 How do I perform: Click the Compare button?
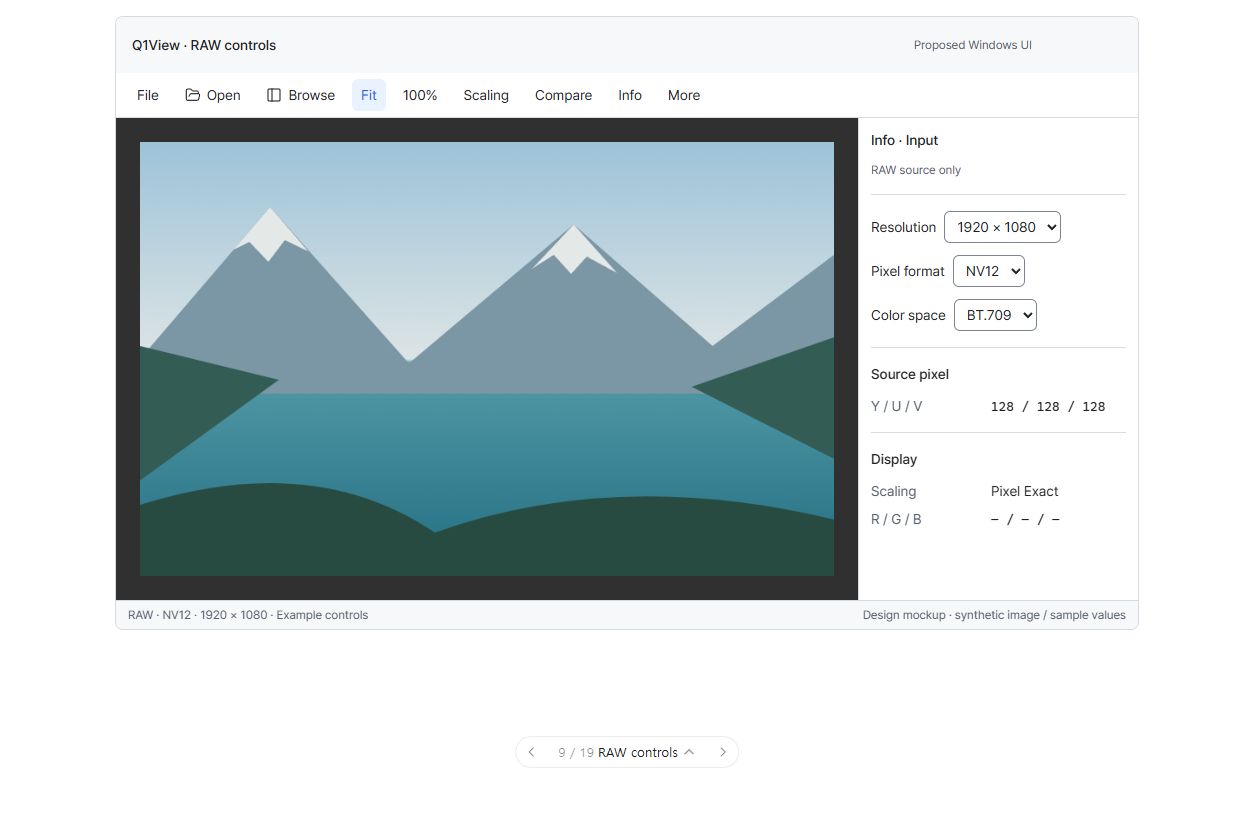pyautogui.click(x=563, y=95)
